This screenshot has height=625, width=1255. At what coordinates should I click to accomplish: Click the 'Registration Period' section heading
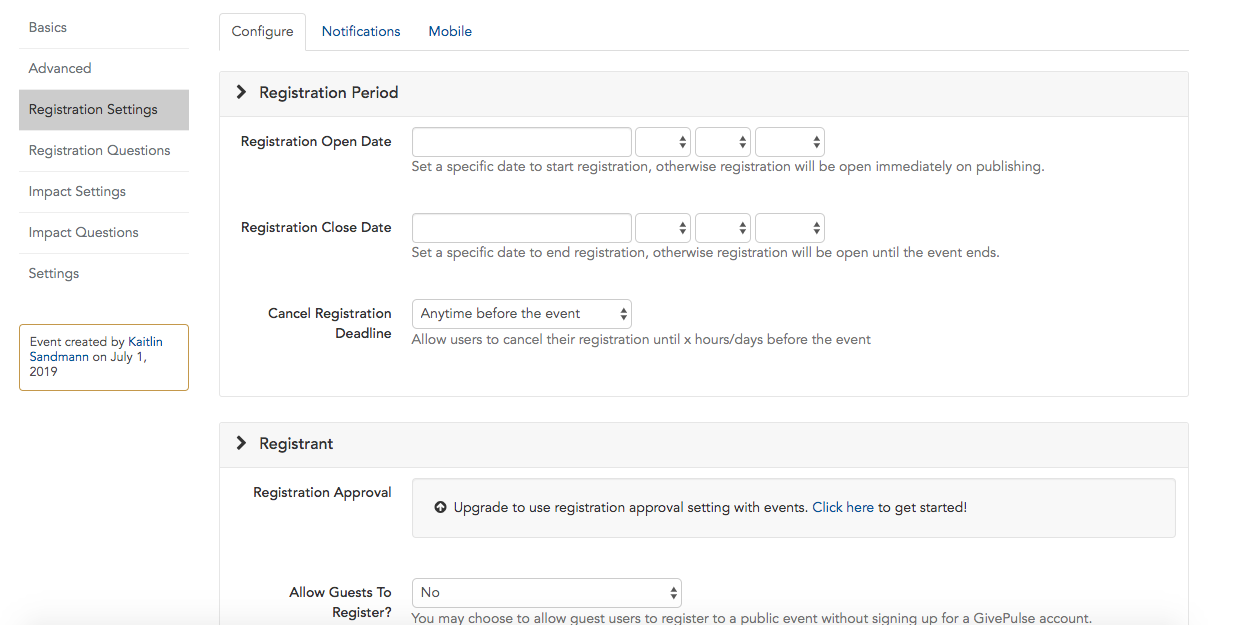click(329, 92)
